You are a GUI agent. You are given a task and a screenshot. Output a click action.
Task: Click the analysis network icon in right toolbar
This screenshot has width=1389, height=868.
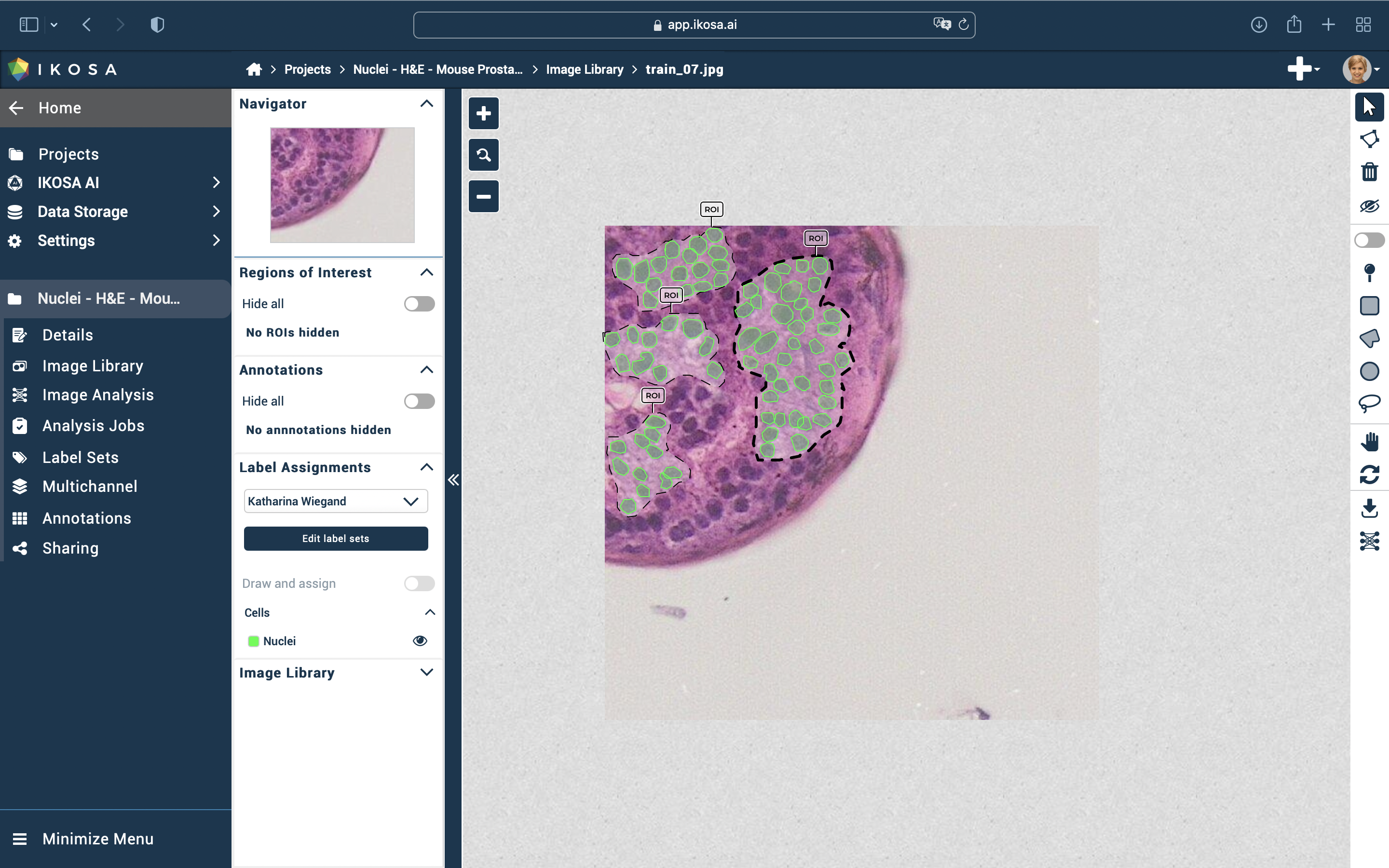(1369, 541)
